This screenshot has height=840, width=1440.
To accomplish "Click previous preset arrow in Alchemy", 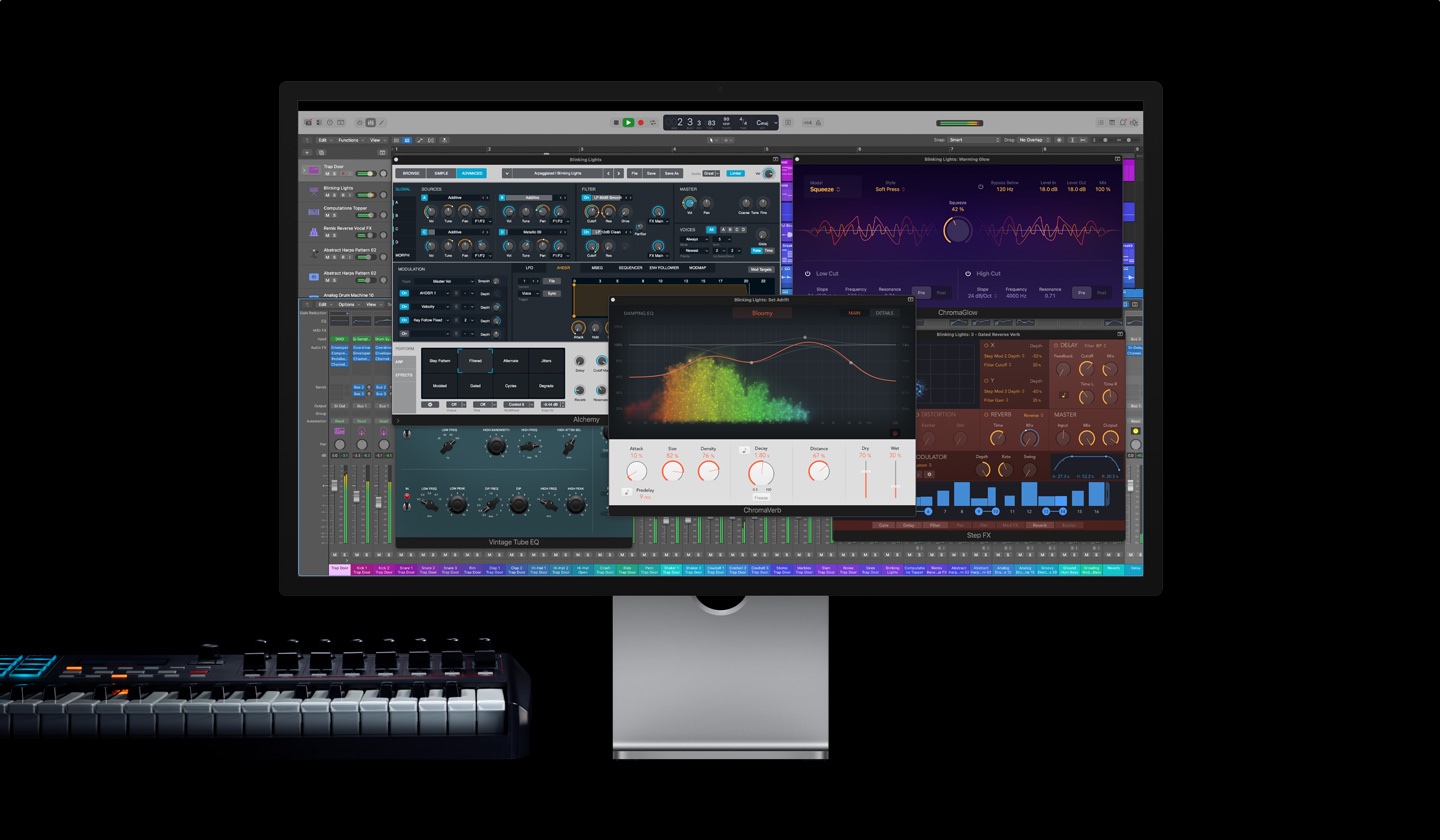I will tap(608, 173).
